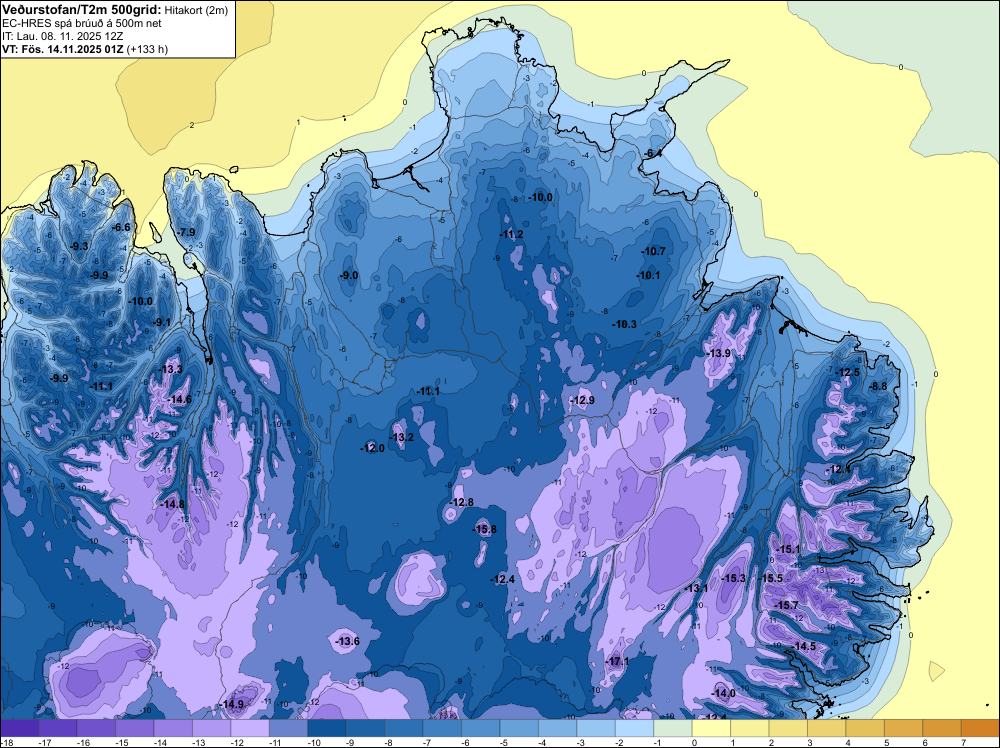Click the -14.8 temperature value on map
This screenshot has height=748, width=1000.
(x=173, y=504)
